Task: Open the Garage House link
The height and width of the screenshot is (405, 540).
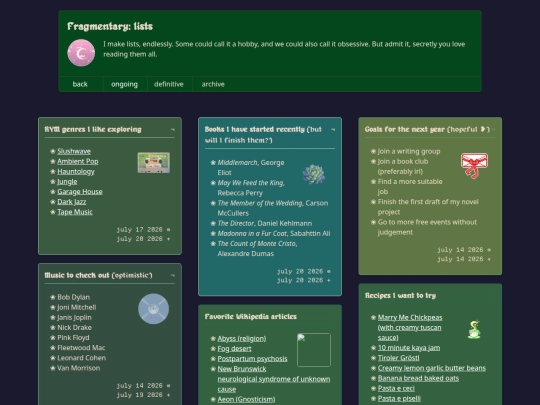Action: [80, 191]
